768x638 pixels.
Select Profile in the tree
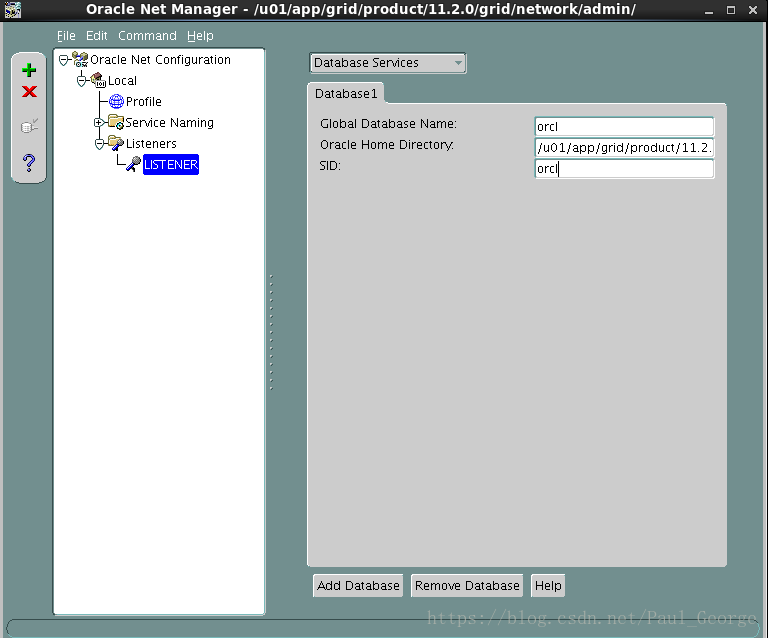point(144,101)
